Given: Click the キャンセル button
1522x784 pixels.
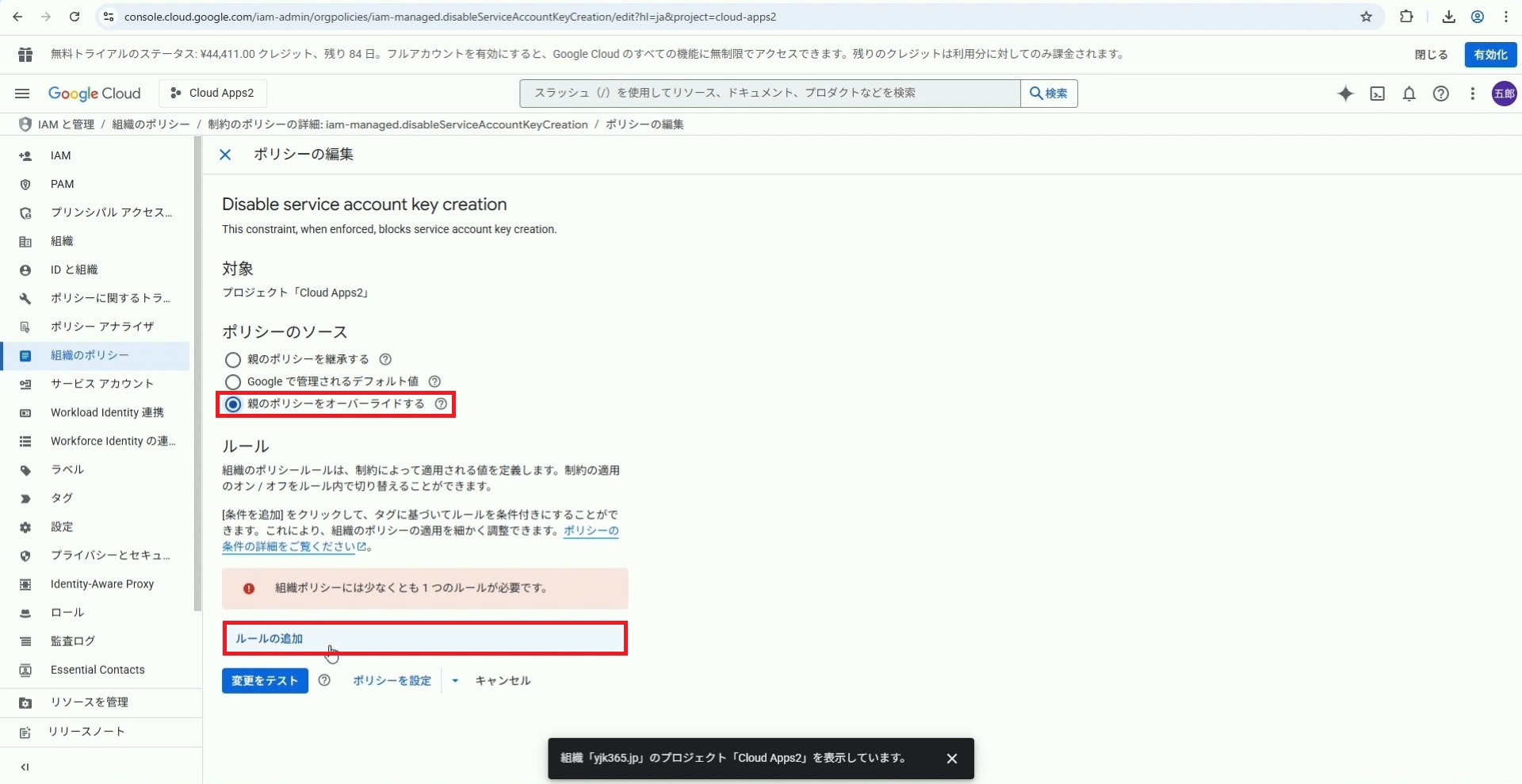Looking at the screenshot, I should pyautogui.click(x=503, y=681).
